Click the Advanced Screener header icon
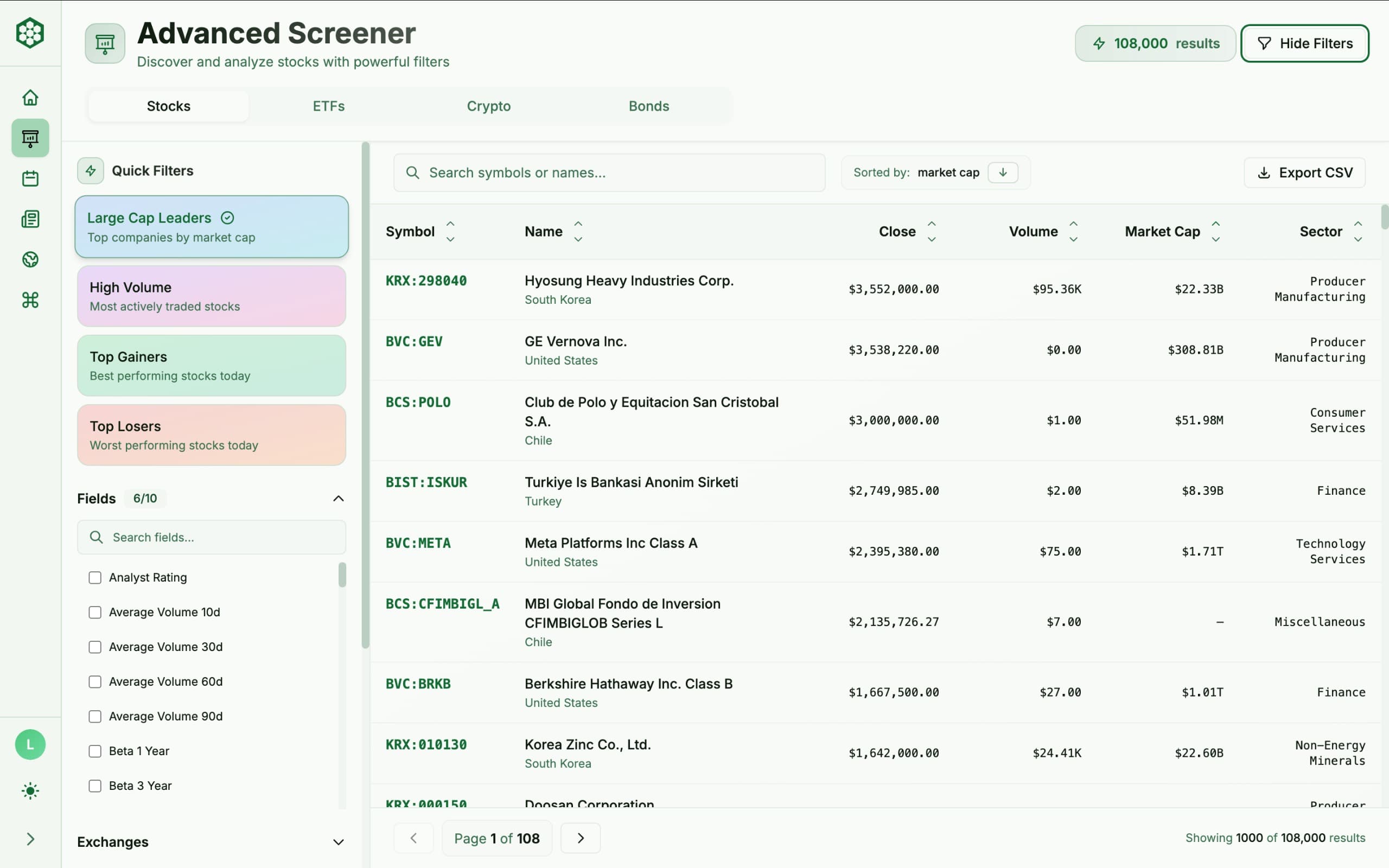The width and height of the screenshot is (1389, 868). tap(105, 43)
